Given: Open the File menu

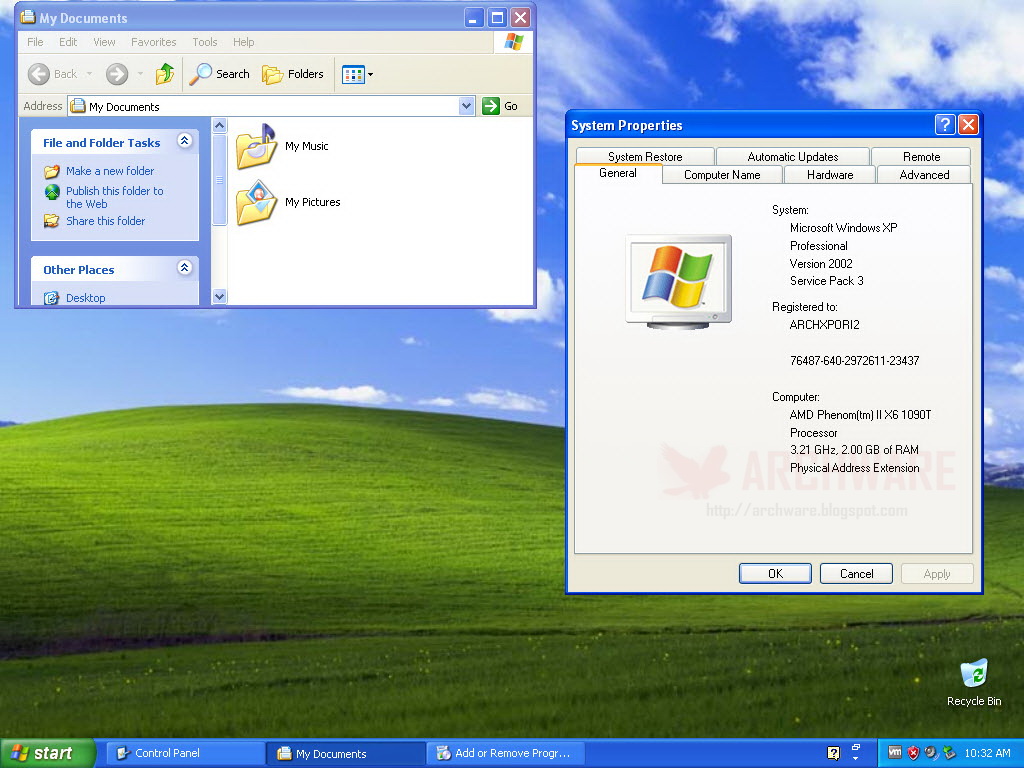Looking at the screenshot, I should tap(35, 42).
